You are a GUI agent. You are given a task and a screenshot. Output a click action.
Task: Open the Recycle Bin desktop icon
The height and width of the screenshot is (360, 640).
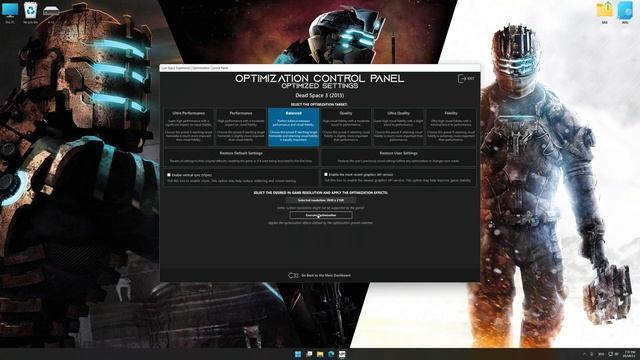[x=31, y=12]
